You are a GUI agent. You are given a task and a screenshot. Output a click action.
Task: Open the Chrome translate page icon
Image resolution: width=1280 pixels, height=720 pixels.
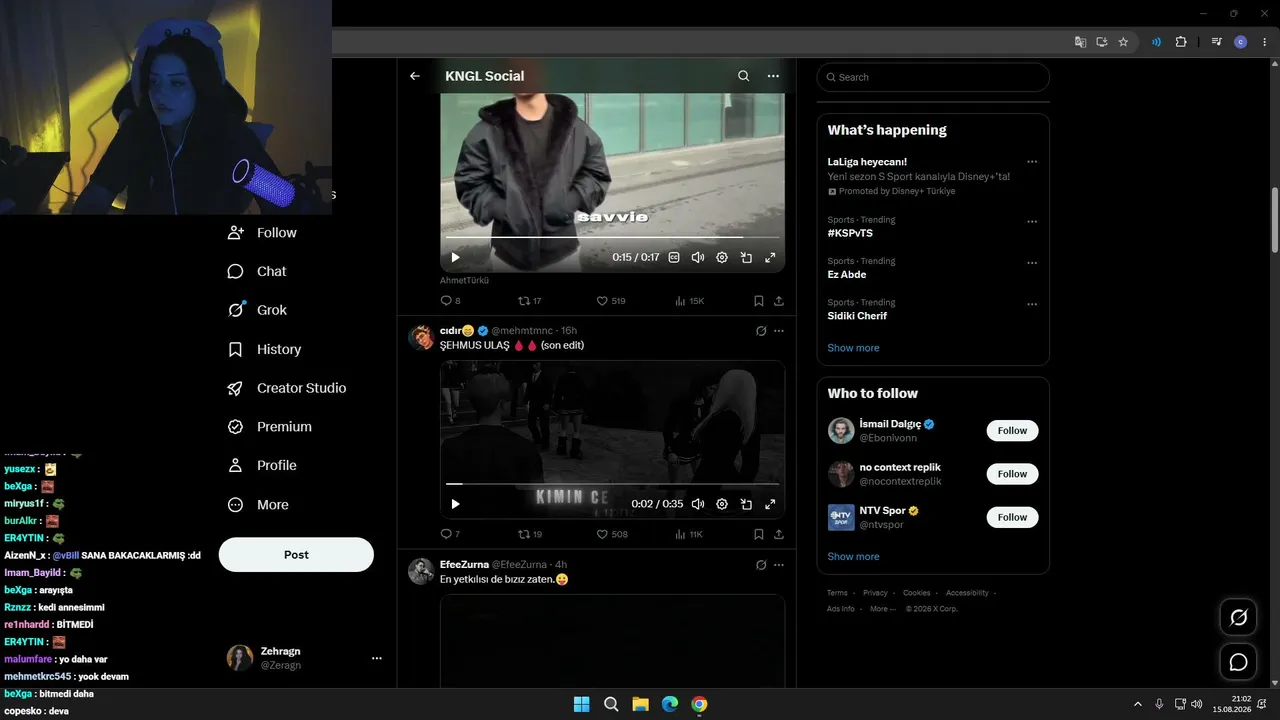click(x=1080, y=42)
